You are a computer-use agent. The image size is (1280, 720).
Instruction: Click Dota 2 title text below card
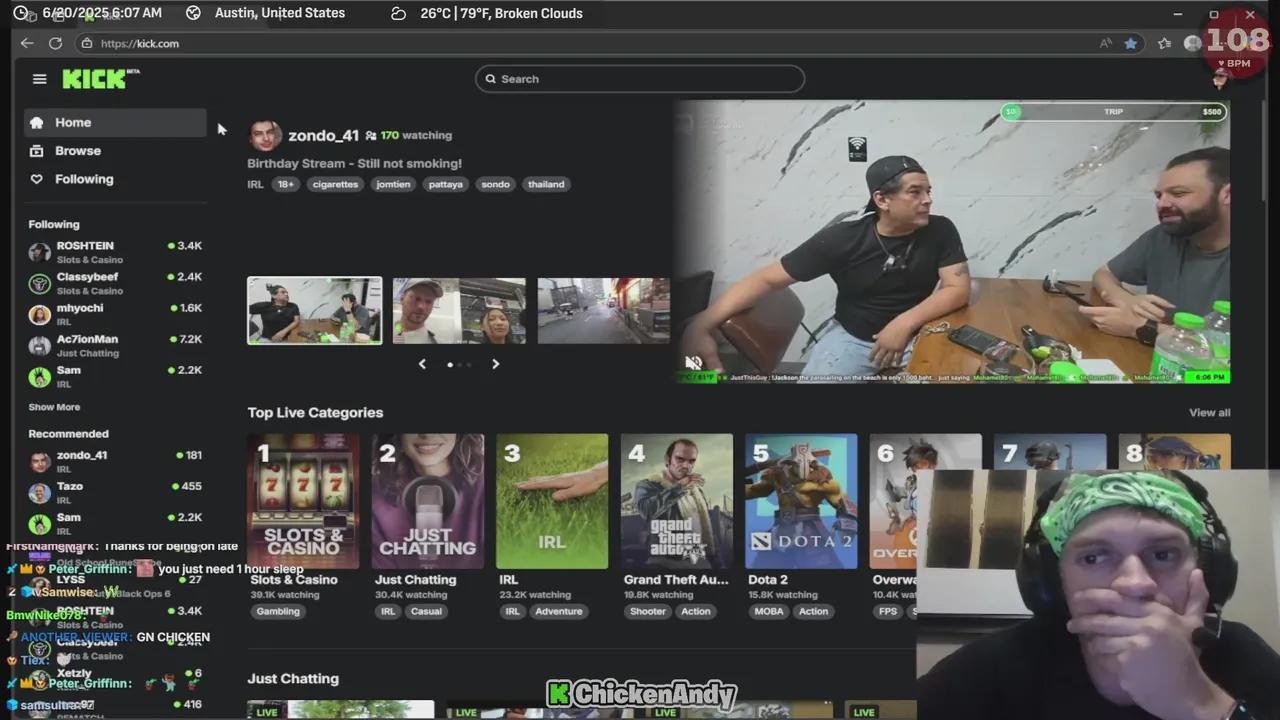coord(769,580)
